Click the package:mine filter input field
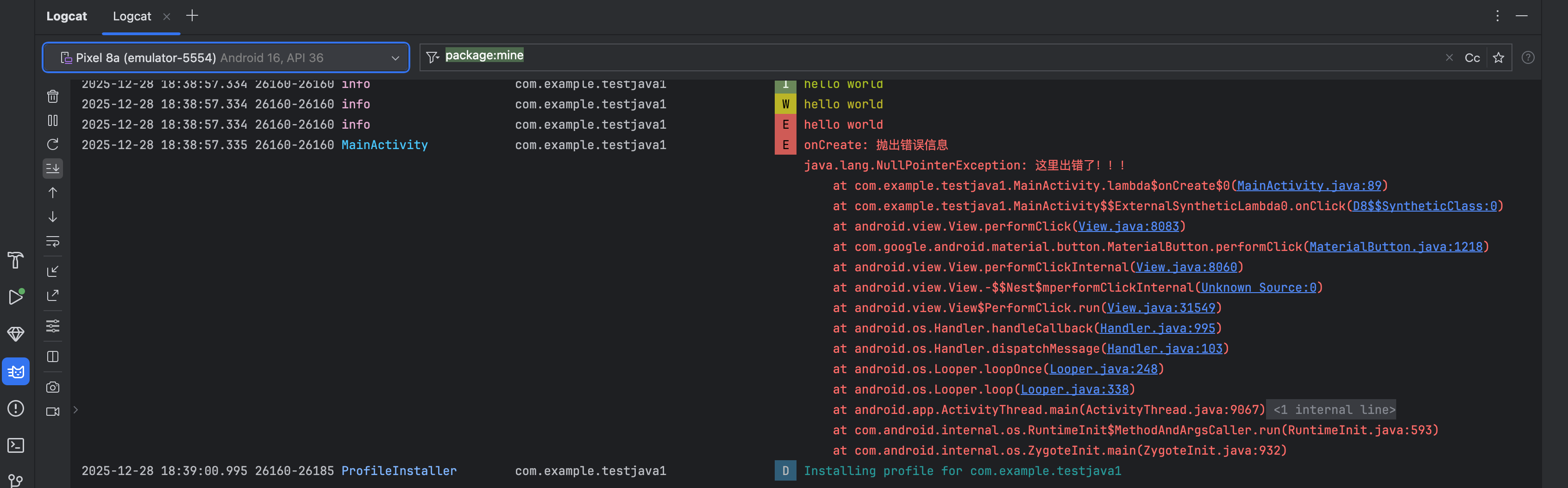1568x488 pixels. [913, 56]
